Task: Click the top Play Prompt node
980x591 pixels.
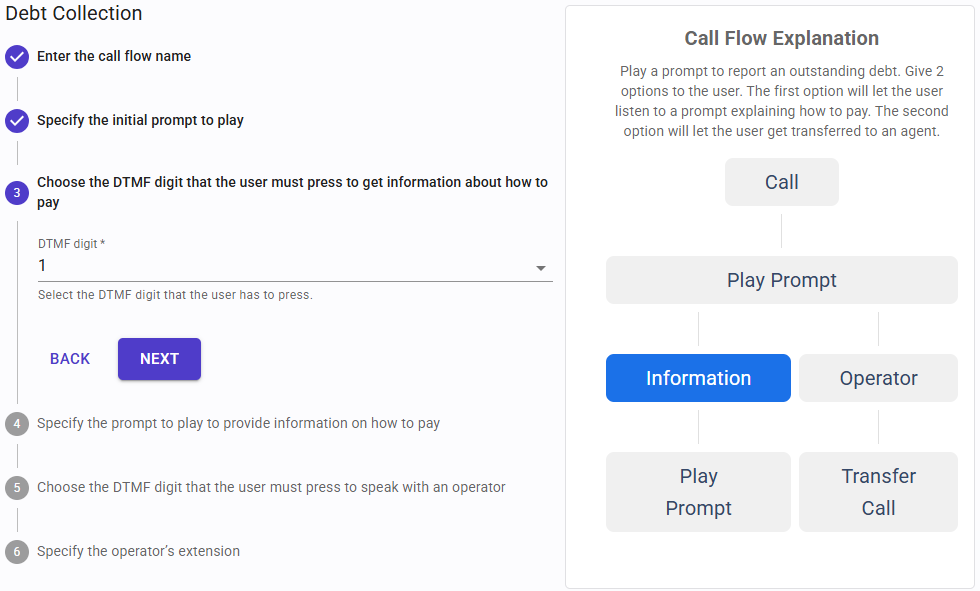Action: click(781, 280)
